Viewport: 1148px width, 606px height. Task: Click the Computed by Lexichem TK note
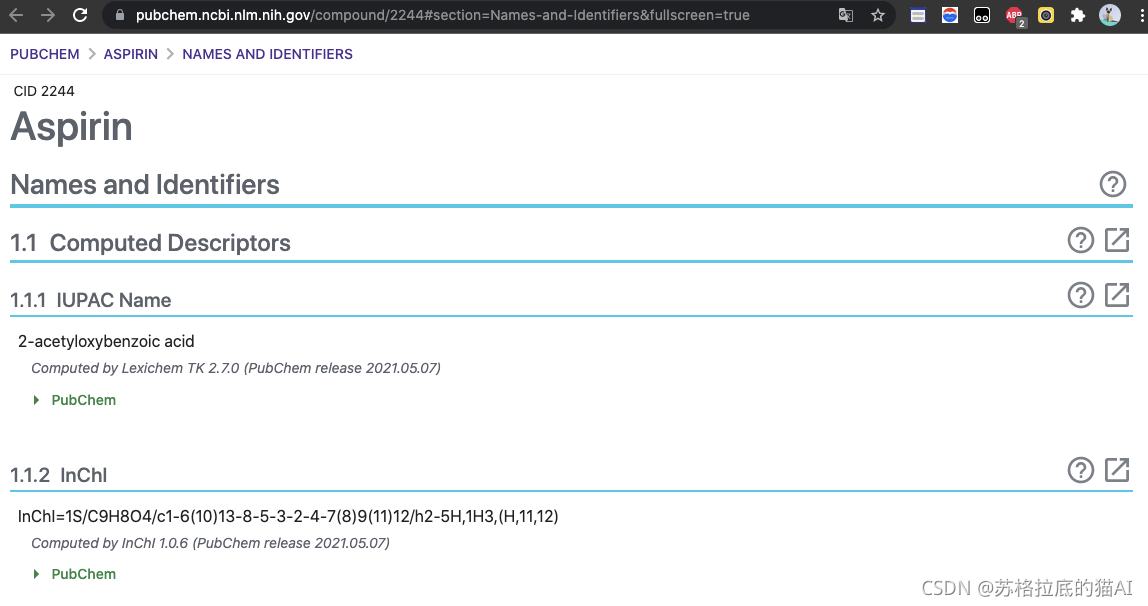[236, 368]
